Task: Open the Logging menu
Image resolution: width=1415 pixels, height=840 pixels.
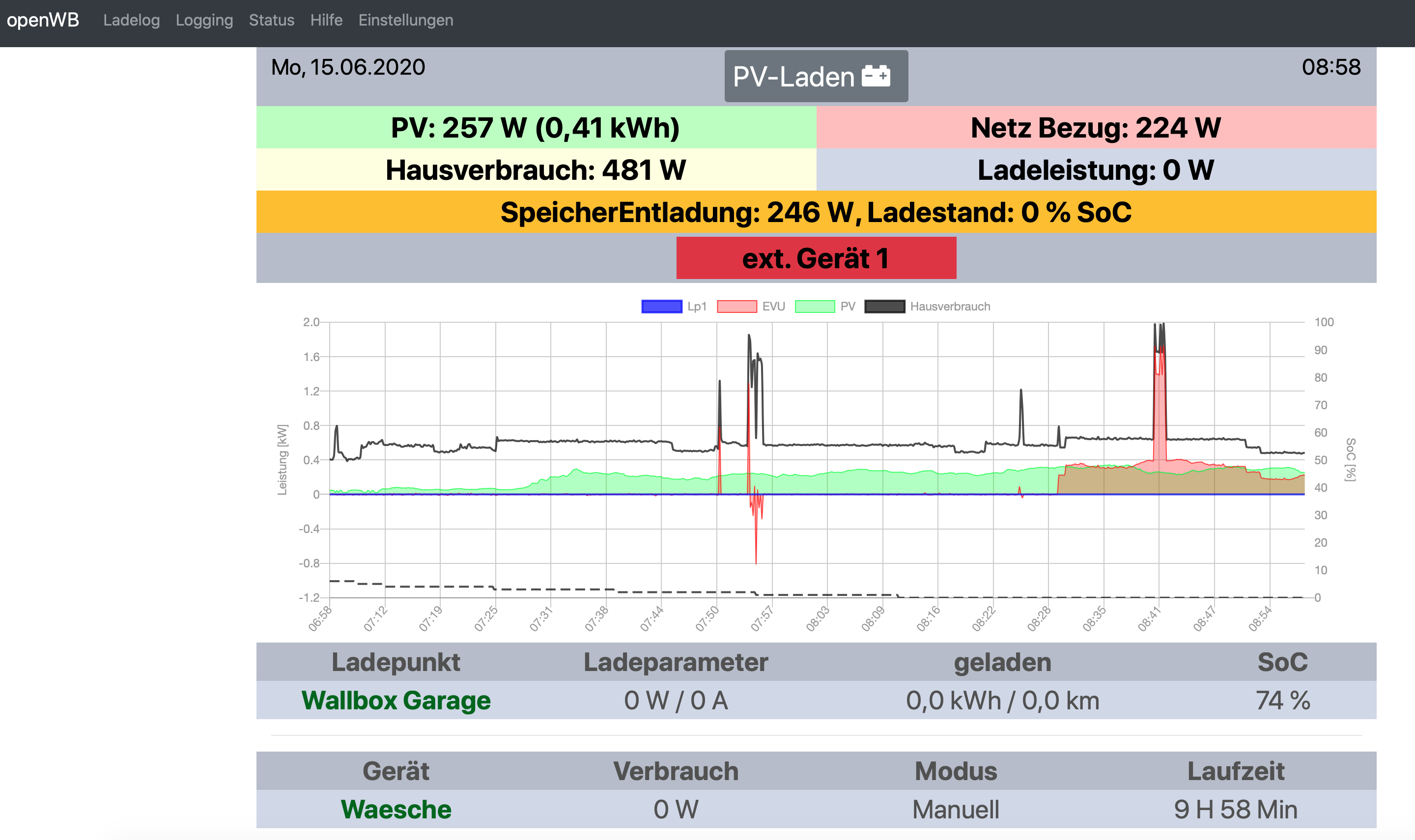Action: pos(204,20)
